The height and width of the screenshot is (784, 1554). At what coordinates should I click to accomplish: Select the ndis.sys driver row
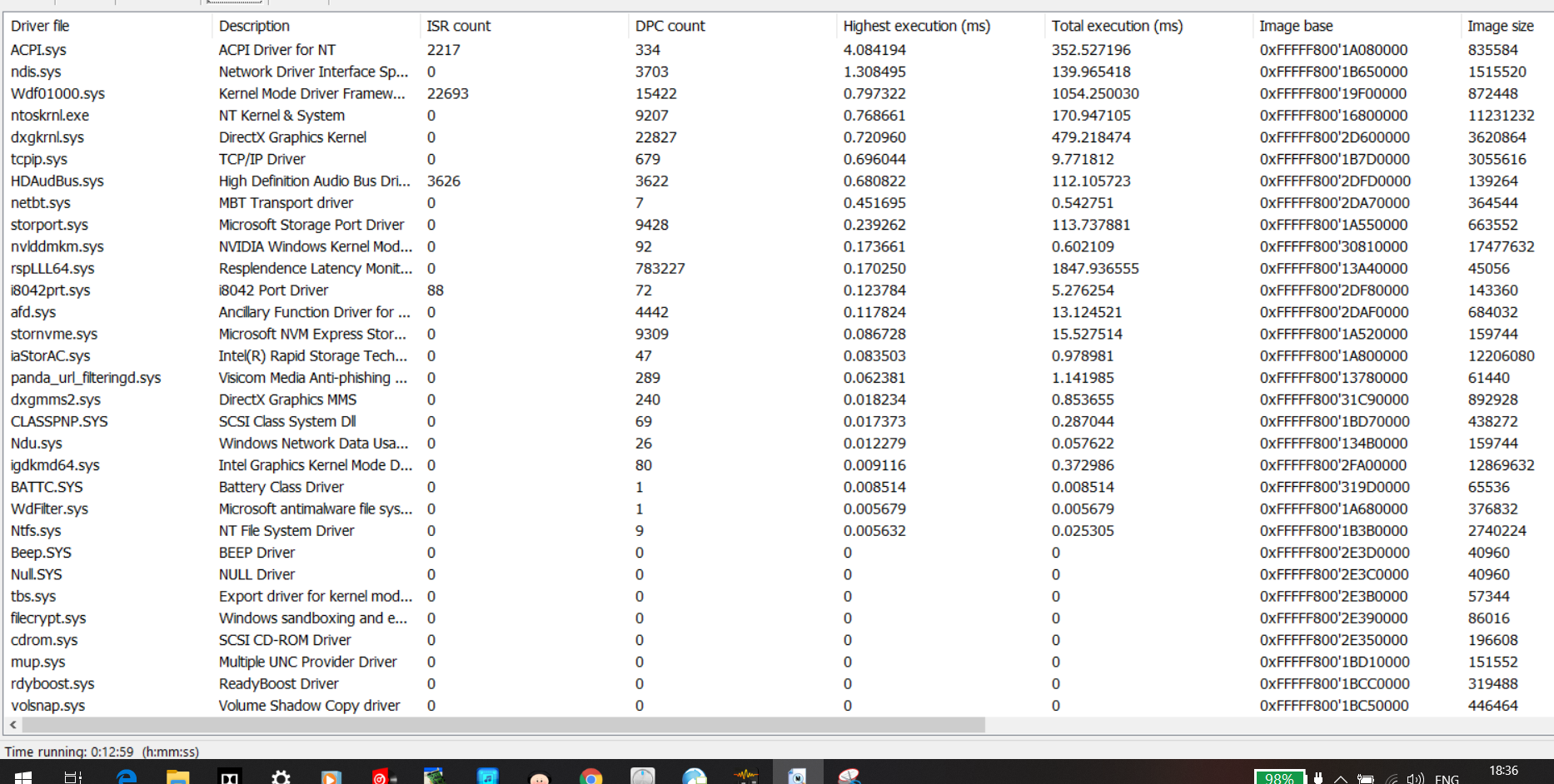[x=779, y=72]
